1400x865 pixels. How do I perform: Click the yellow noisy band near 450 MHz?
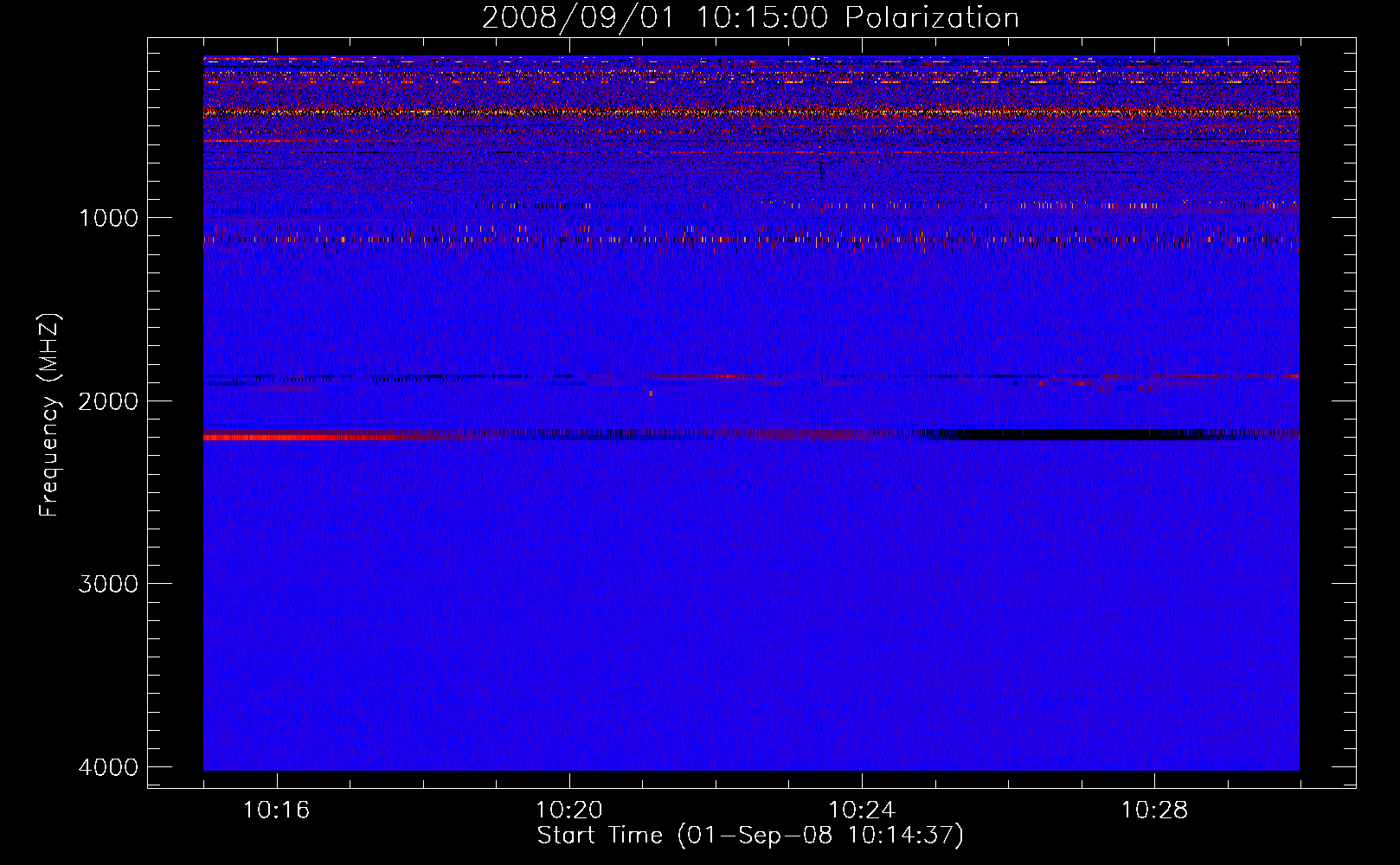751,112
